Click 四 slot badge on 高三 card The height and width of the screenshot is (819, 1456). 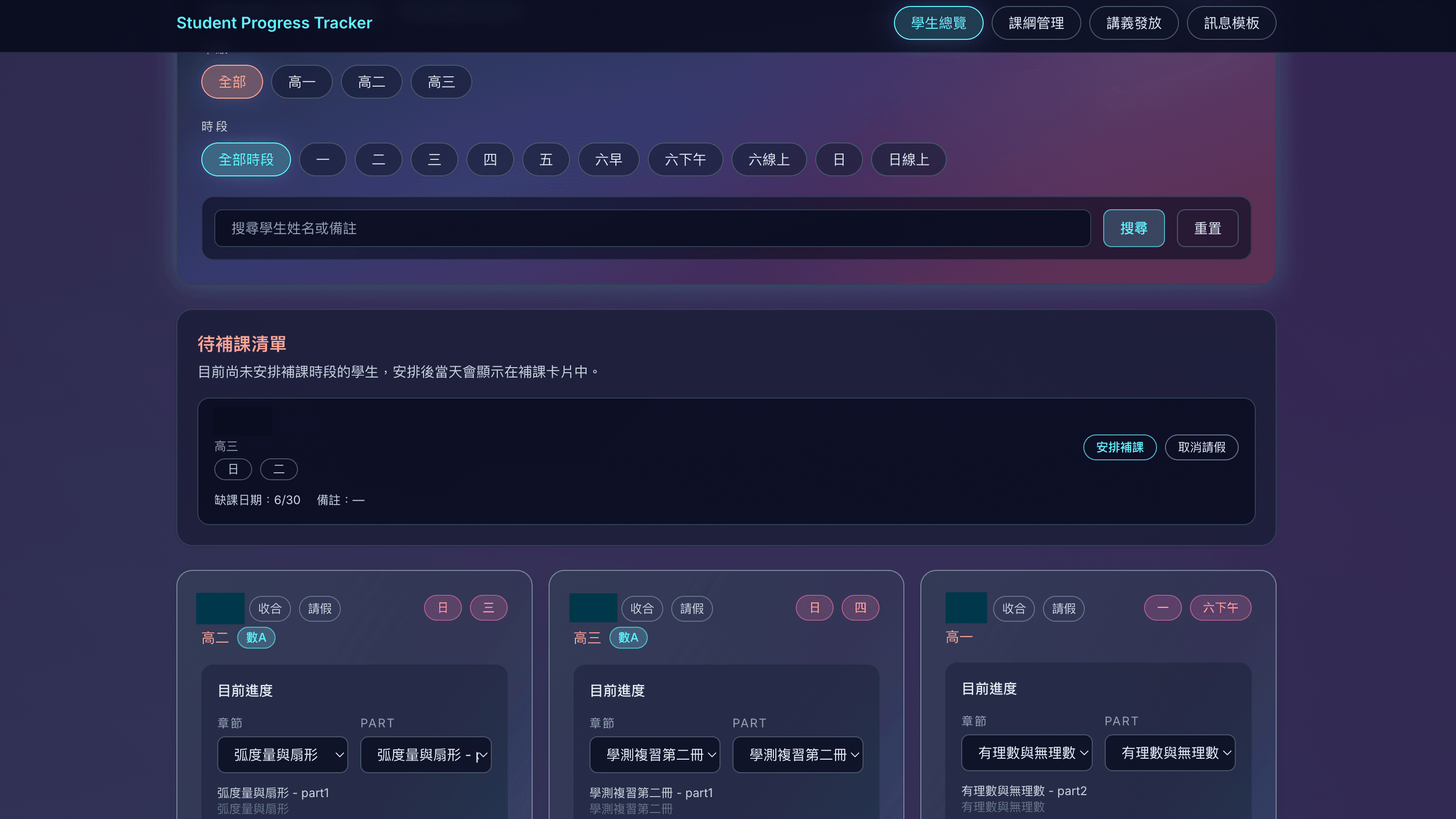(x=860, y=608)
